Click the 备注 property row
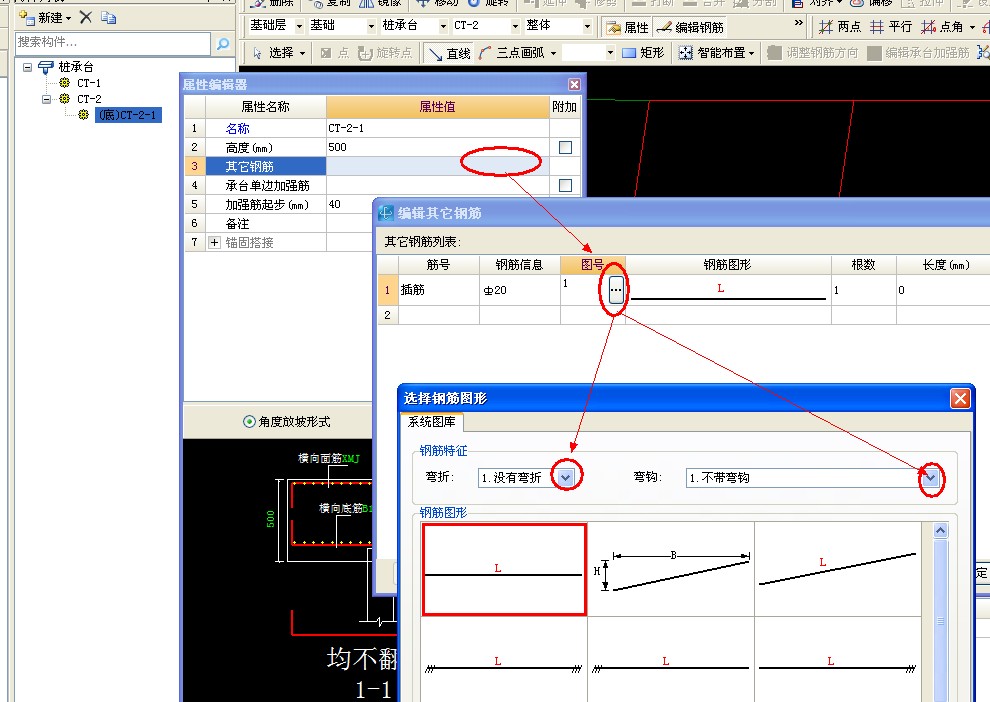Image resolution: width=990 pixels, height=702 pixels. coord(278,223)
